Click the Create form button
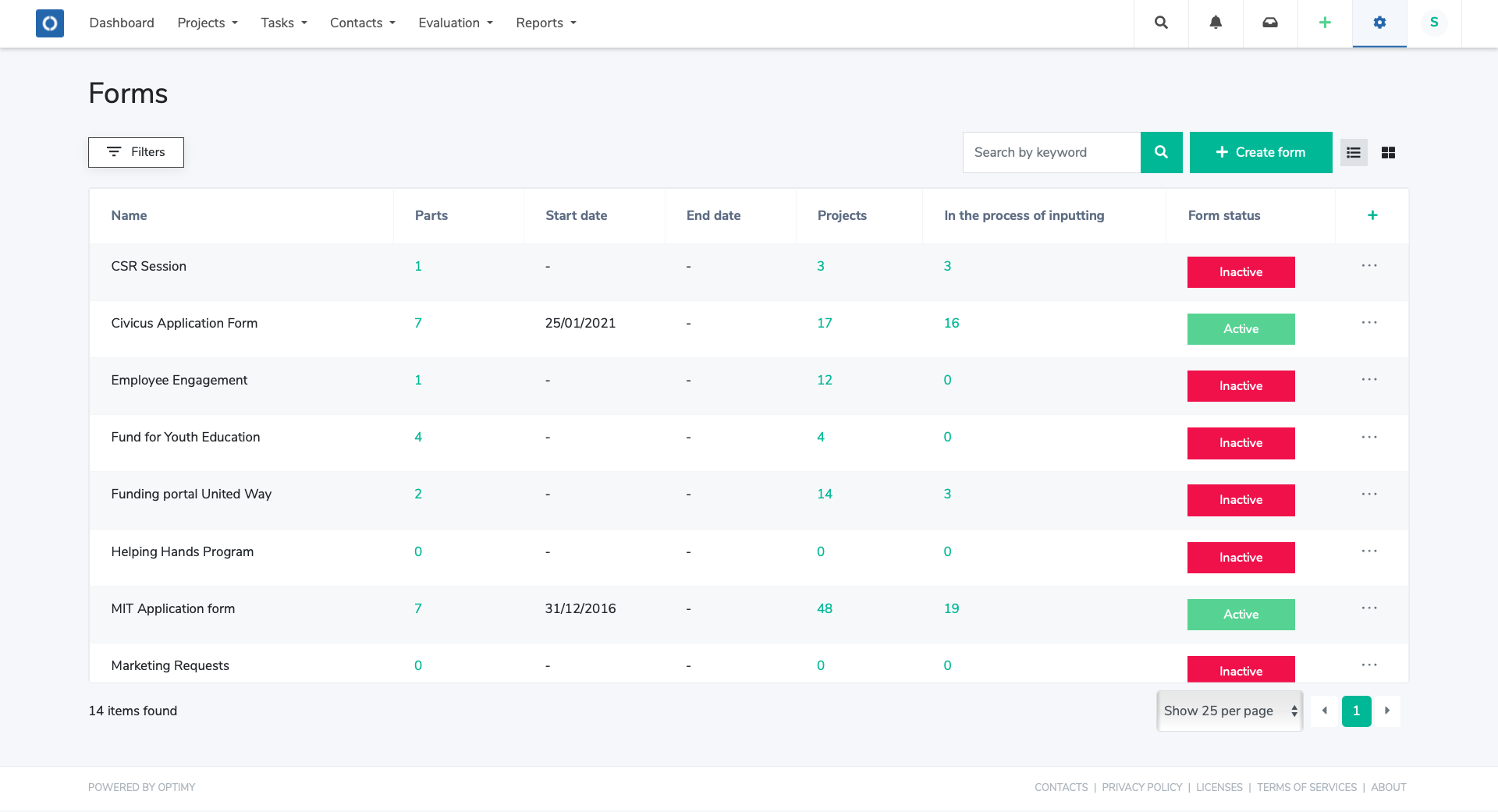The height and width of the screenshot is (812, 1498). coord(1260,152)
